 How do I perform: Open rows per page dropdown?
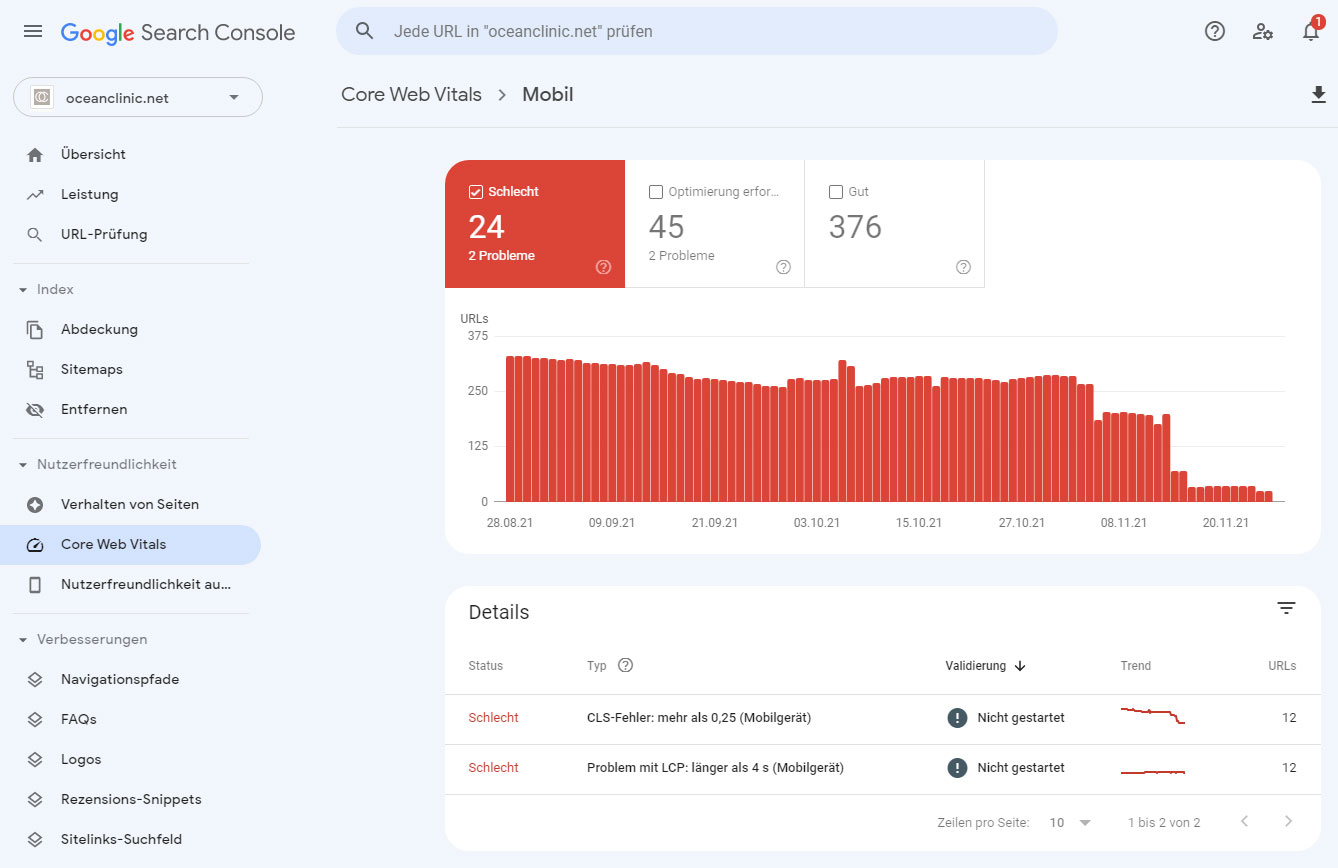point(1070,822)
